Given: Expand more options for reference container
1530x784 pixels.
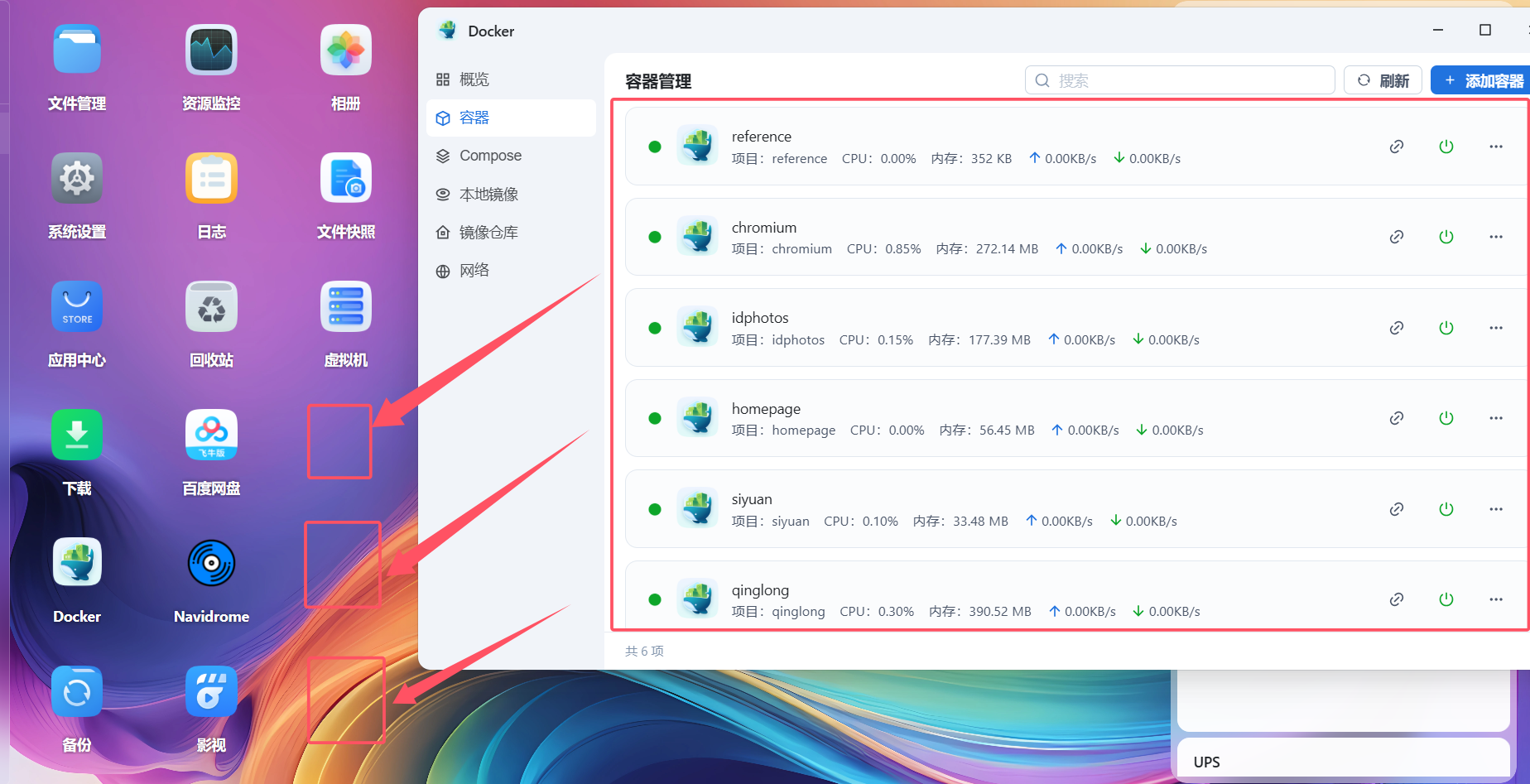Looking at the screenshot, I should [x=1496, y=147].
